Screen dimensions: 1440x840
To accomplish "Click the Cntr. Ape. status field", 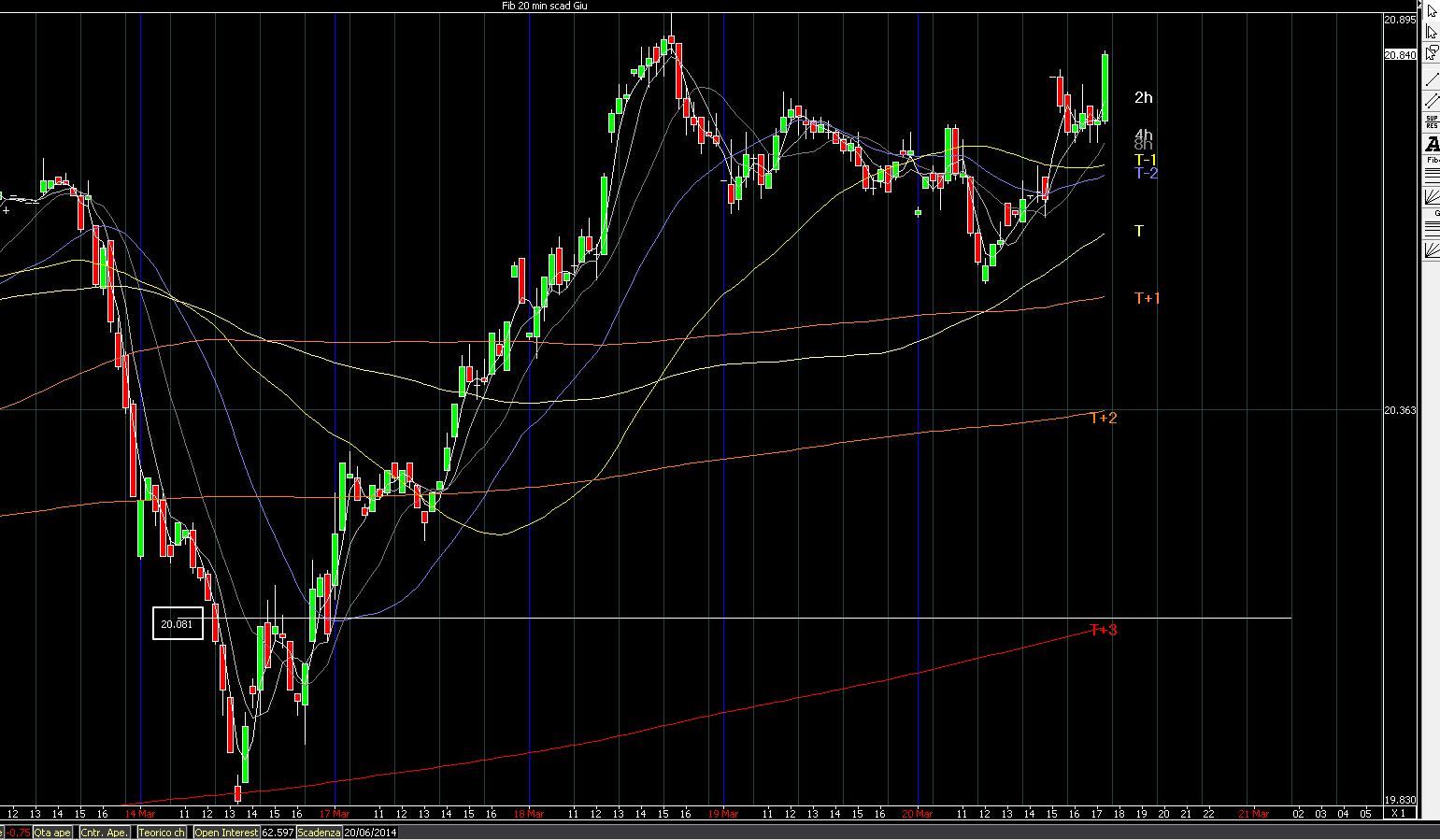I will pyautogui.click(x=104, y=833).
